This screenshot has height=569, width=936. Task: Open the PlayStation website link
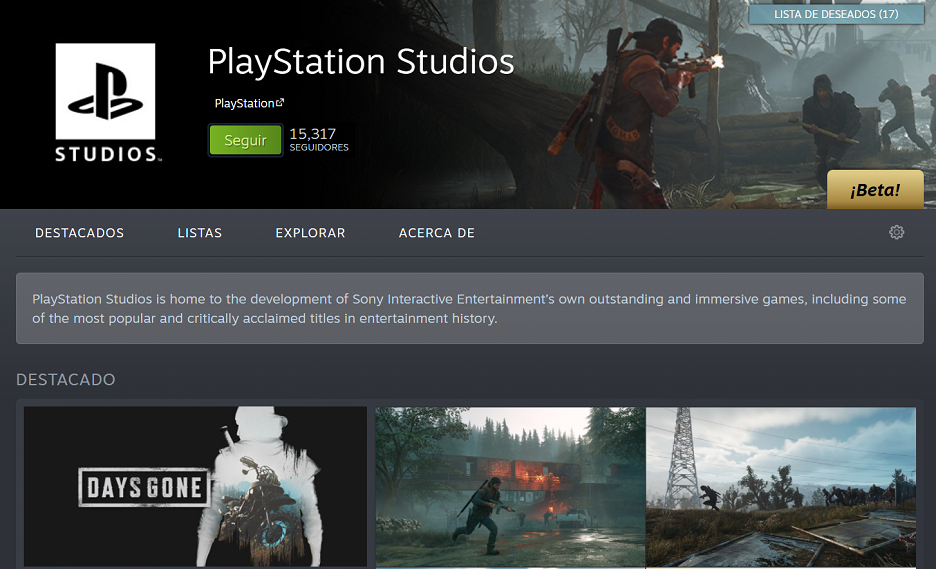(244, 103)
